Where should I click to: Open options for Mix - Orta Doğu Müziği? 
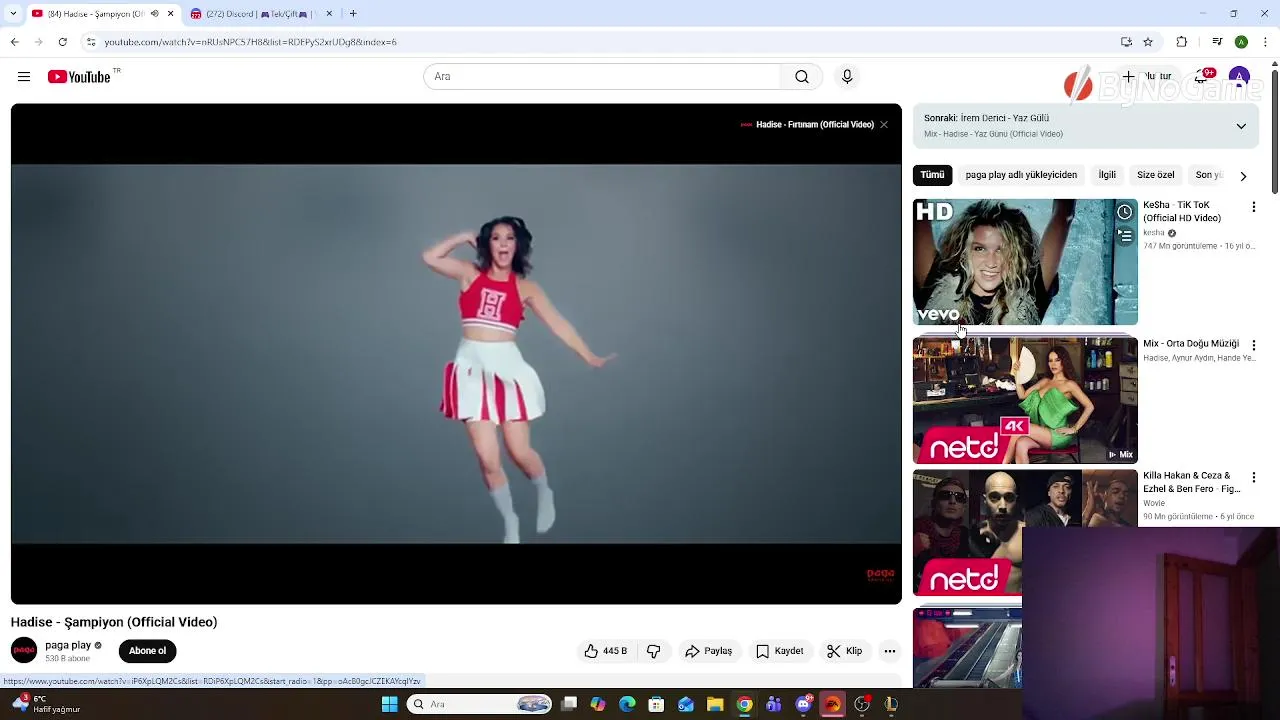pyautogui.click(x=1254, y=345)
